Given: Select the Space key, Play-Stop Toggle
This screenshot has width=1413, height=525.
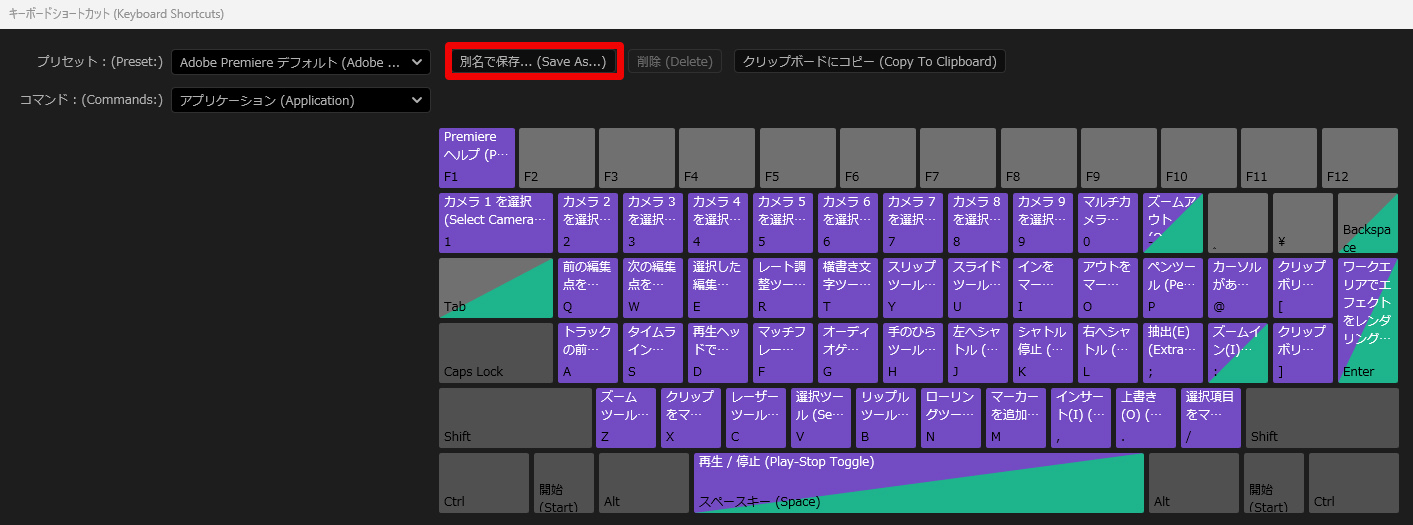Looking at the screenshot, I should [x=919, y=483].
